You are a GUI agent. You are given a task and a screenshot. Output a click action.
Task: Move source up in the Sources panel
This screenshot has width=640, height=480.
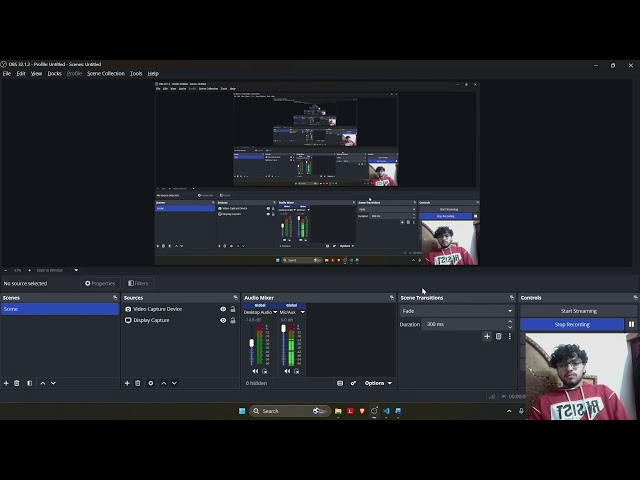point(164,383)
